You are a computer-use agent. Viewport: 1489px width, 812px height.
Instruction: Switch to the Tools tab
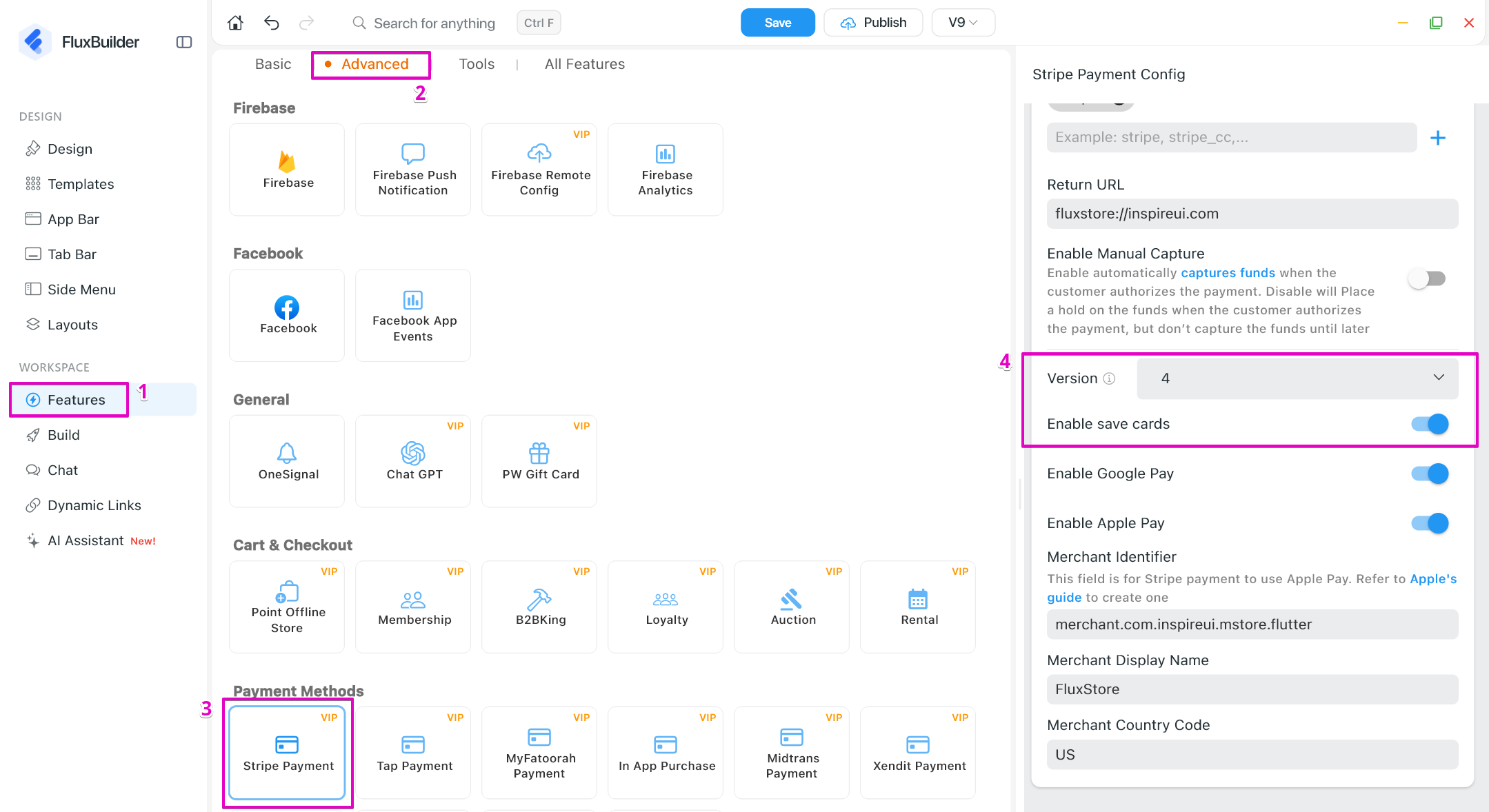tap(477, 64)
